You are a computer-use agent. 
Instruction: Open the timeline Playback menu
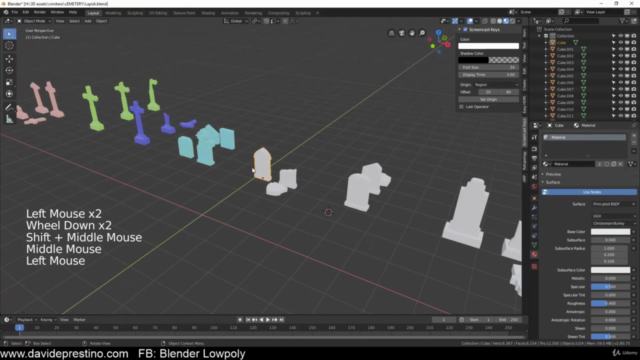27,320
